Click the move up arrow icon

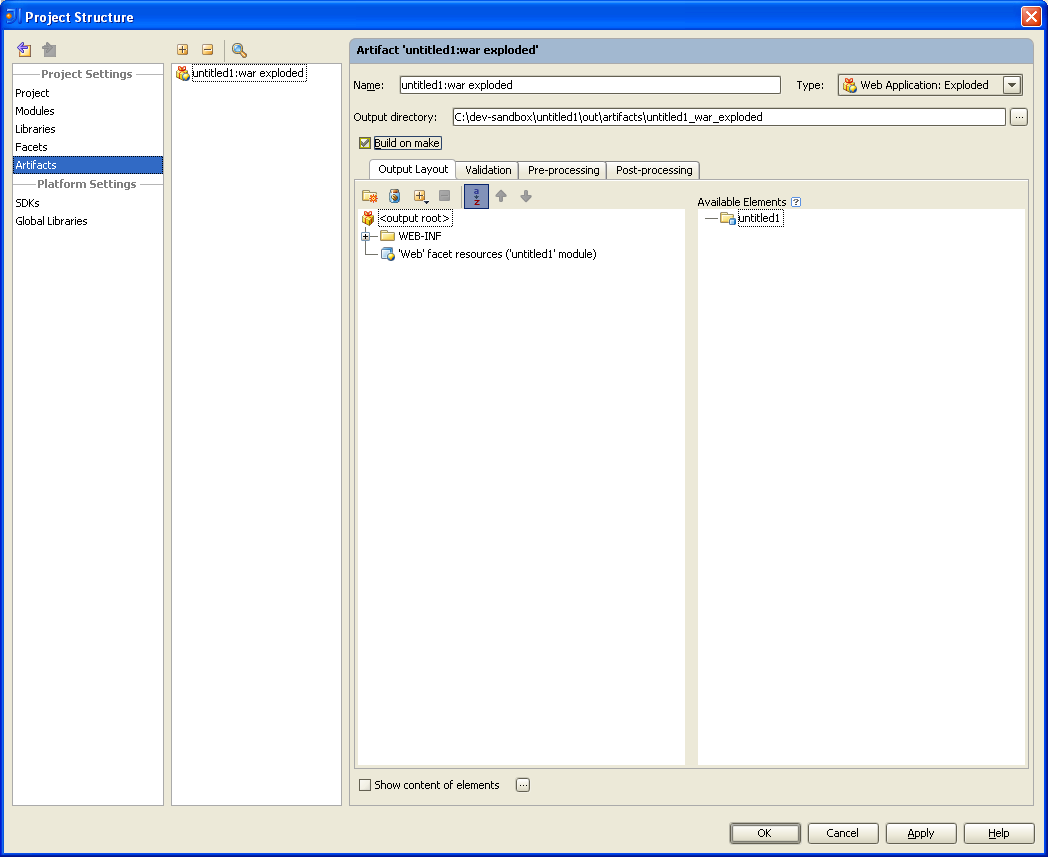click(x=501, y=196)
